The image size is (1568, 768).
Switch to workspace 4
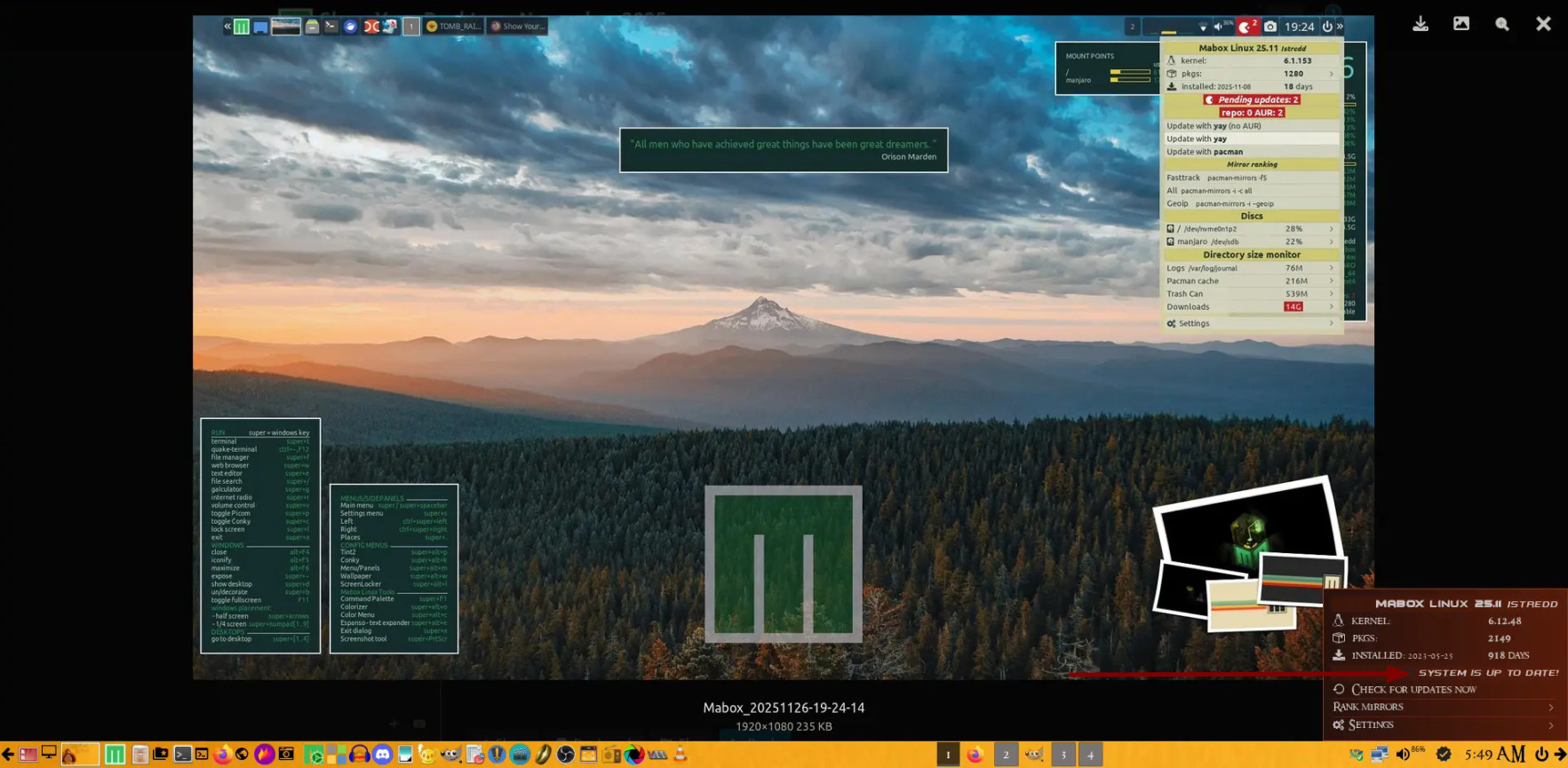click(1090, 755)
